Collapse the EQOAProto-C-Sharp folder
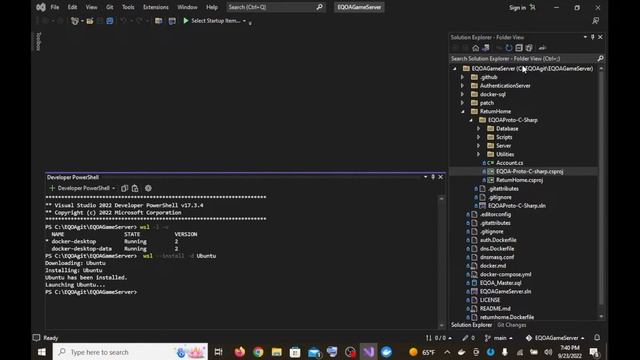Screen dimensions: 640x360 click(x=471, y=120)
